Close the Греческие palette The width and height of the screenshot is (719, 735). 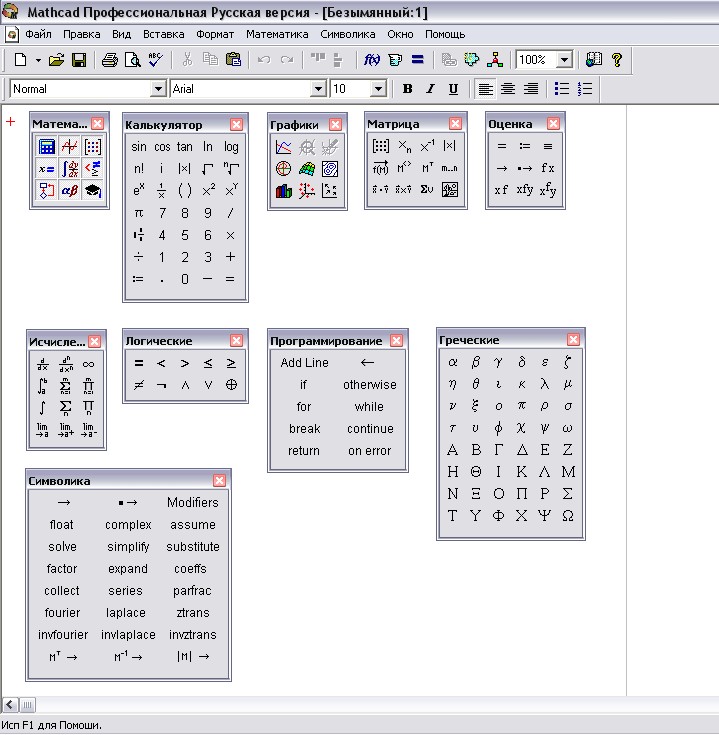(573, 339)
